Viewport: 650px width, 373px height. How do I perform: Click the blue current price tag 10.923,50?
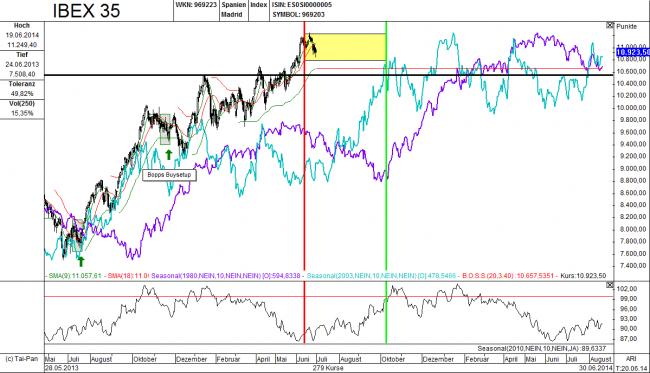pyautogui.click(x=633, y=52)
